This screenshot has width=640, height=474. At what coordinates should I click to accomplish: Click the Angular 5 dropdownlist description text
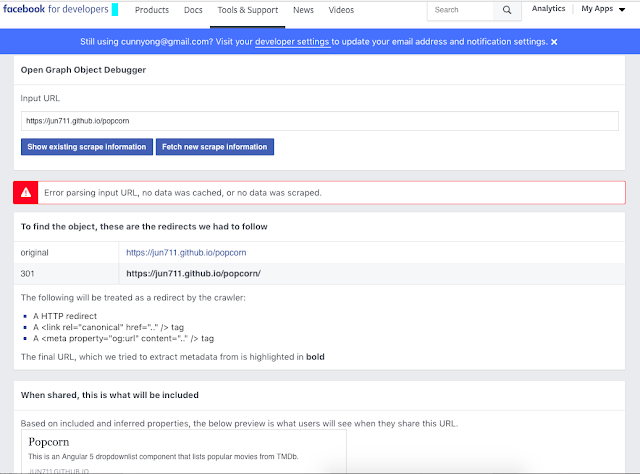163,456
